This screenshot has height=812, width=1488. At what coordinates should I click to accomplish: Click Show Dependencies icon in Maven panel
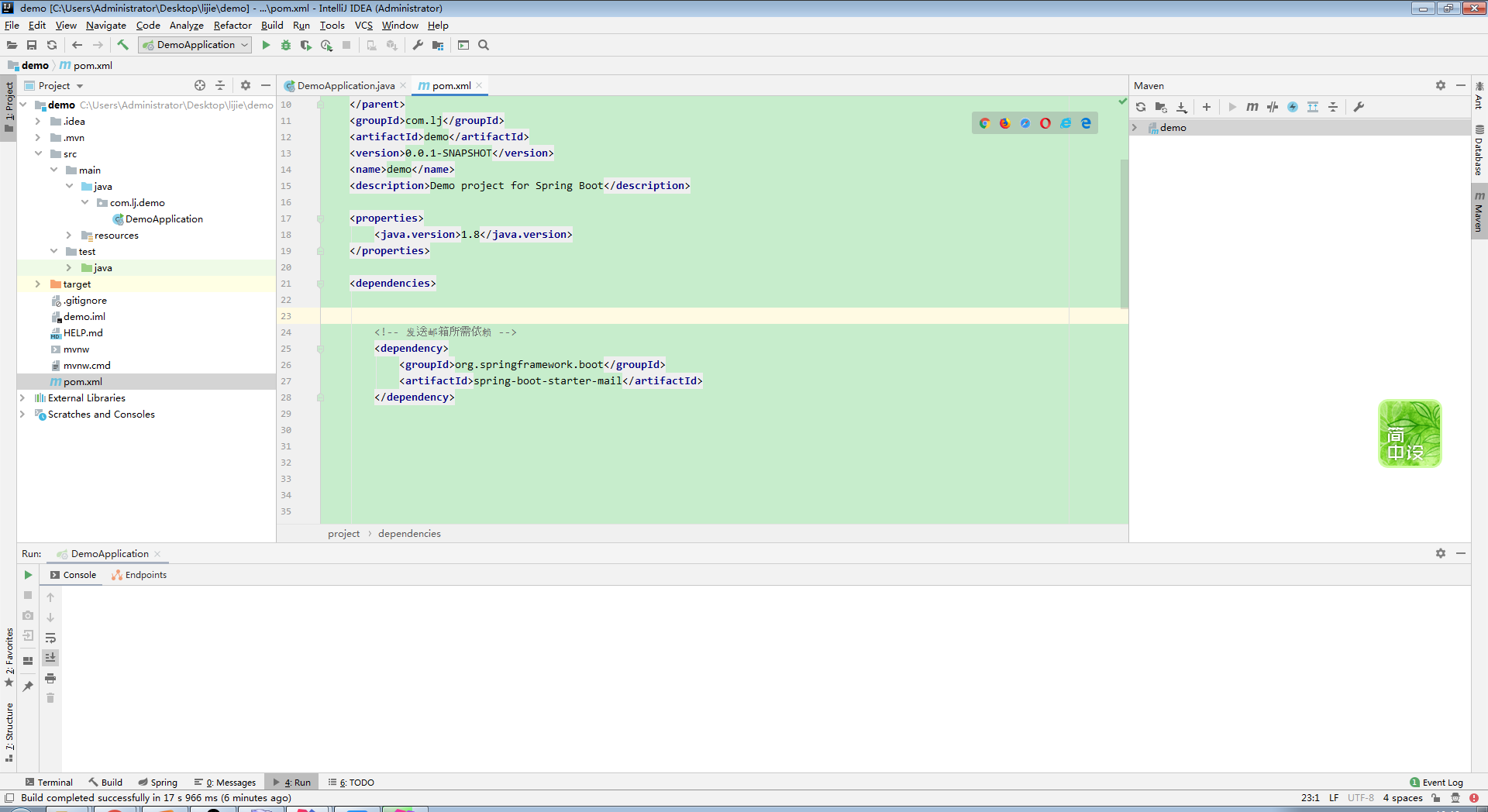1313,107
